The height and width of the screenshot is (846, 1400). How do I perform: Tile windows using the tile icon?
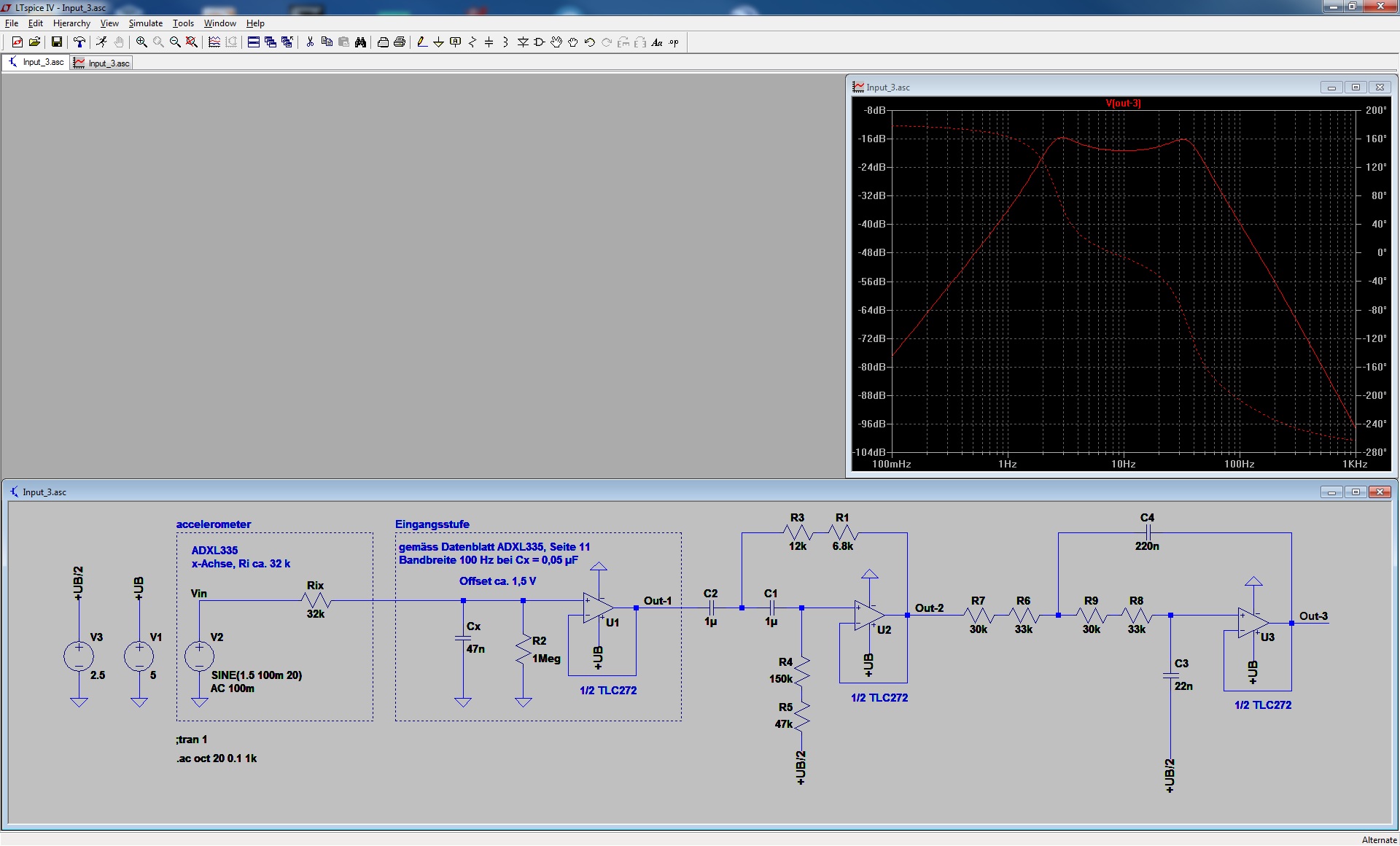point(254,42)
